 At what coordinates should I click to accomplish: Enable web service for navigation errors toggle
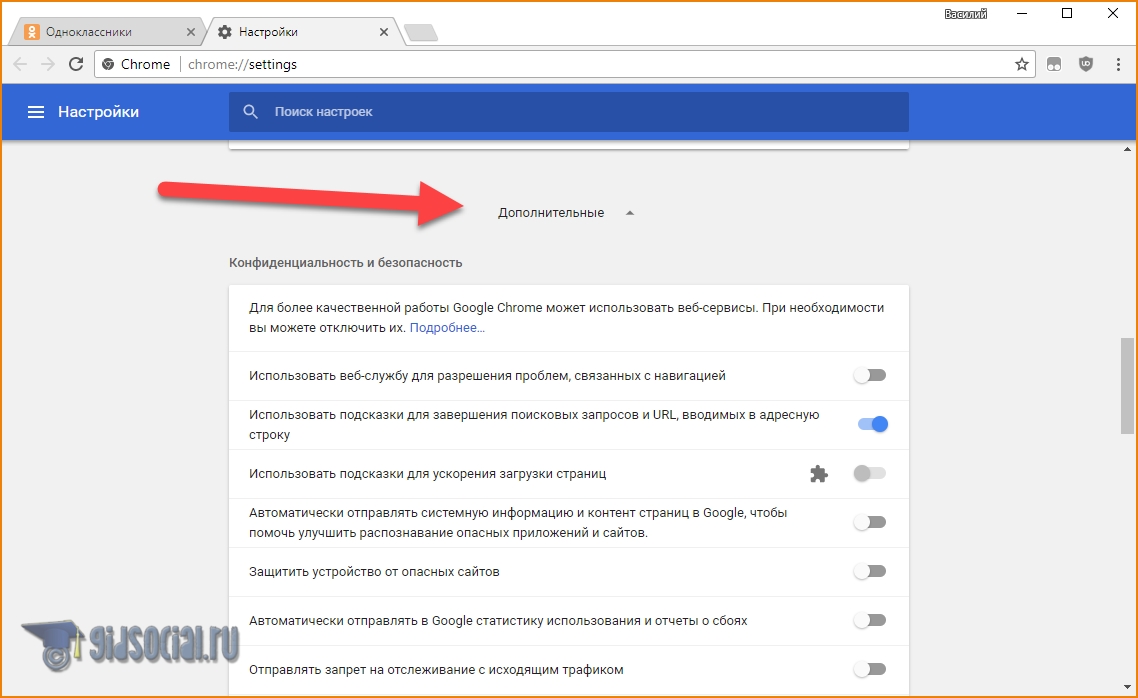tap(870, 376)
